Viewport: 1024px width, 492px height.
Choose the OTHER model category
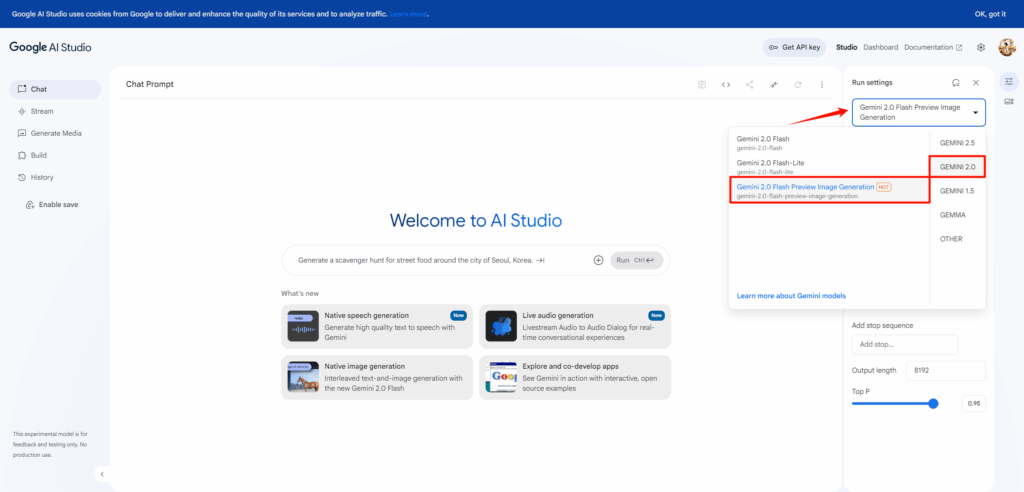click(951, 239)
